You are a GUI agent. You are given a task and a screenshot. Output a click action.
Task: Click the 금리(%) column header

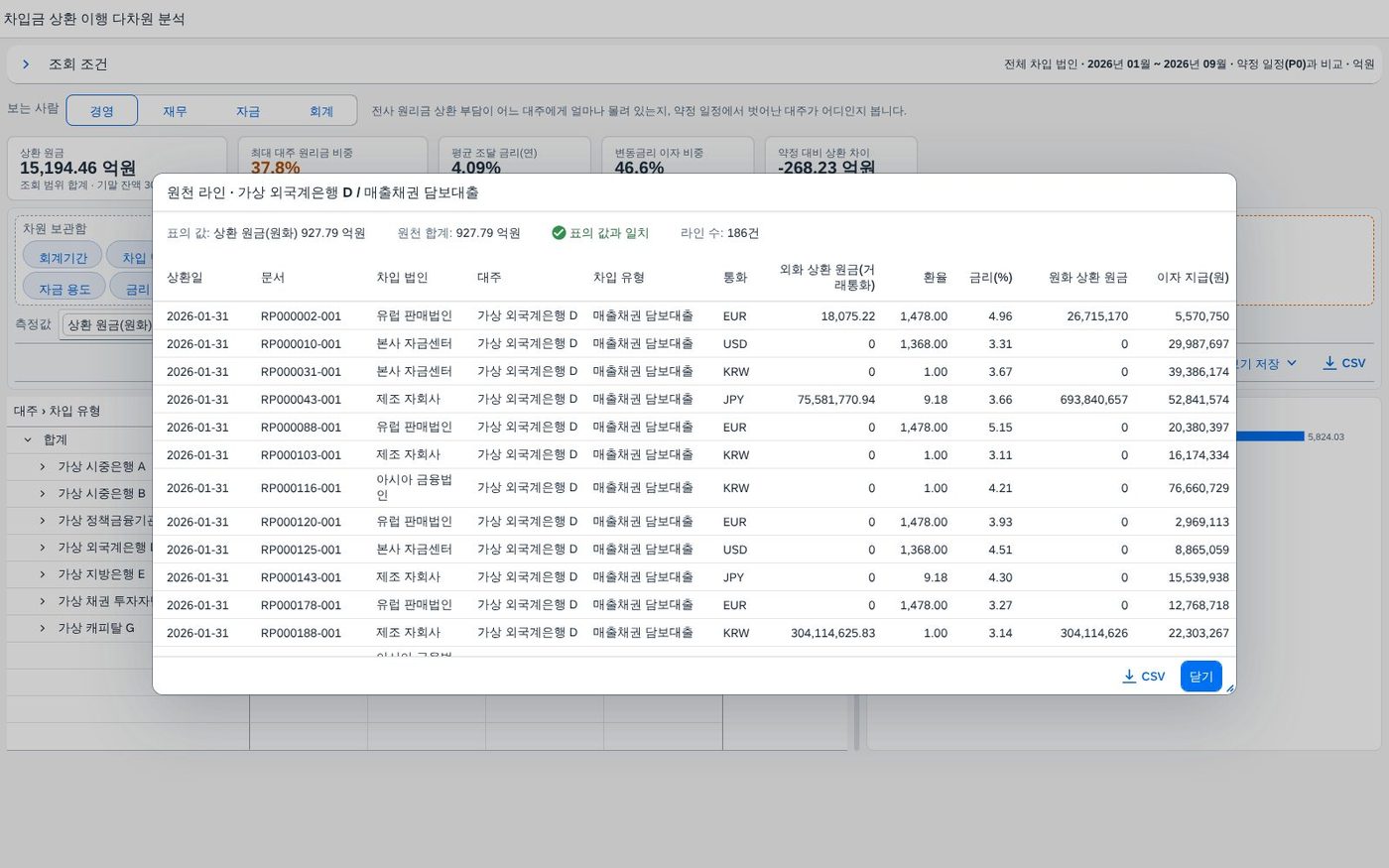tap(990, 278)
